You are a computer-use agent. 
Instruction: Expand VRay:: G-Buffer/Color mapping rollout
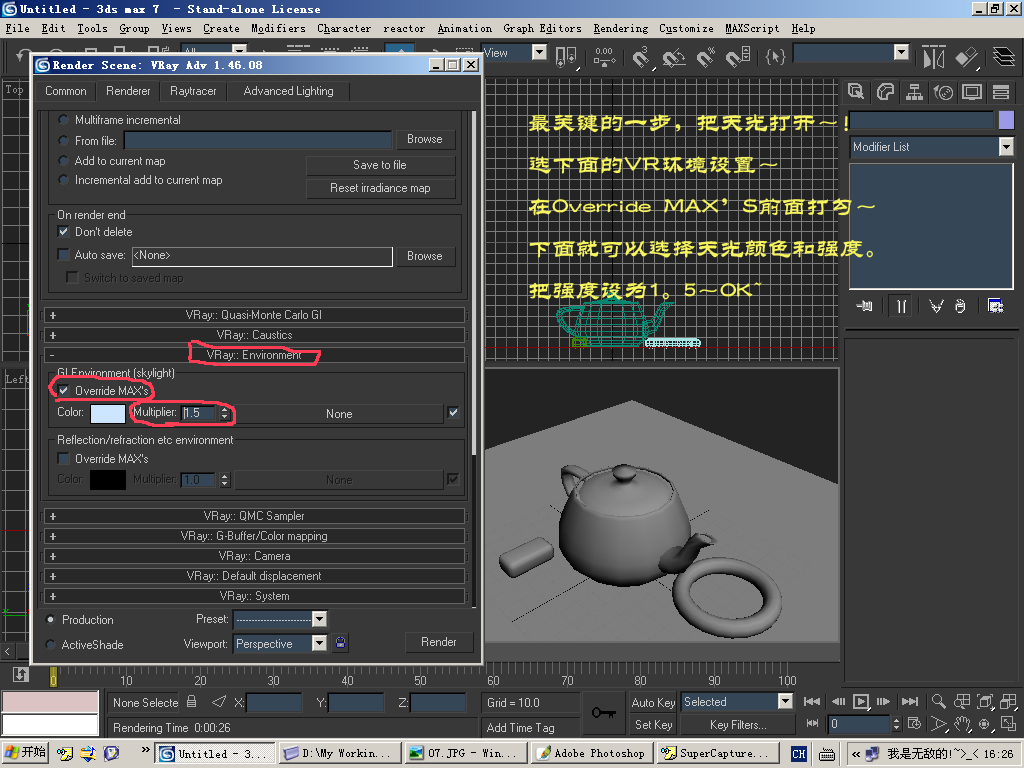click(253, 536)
